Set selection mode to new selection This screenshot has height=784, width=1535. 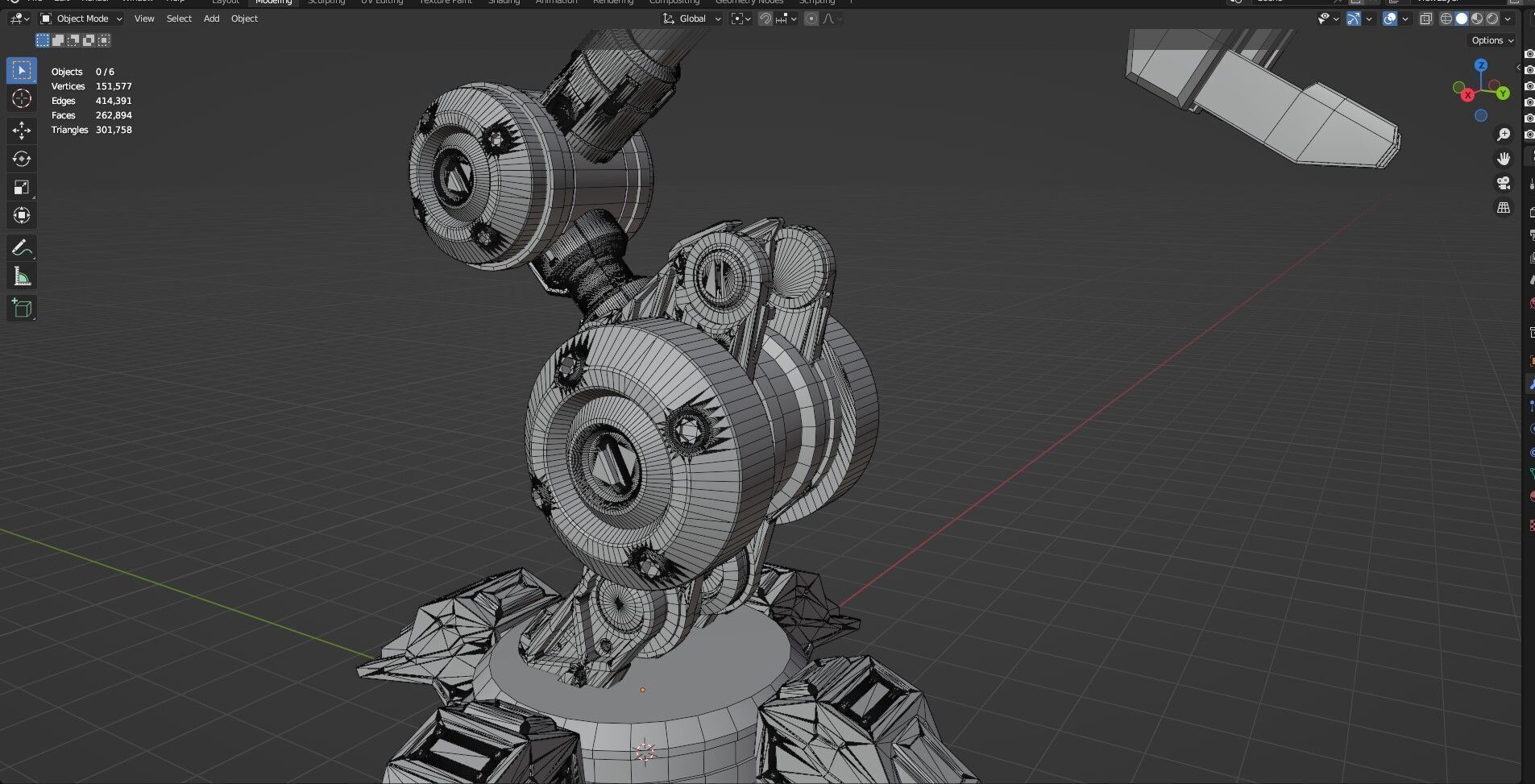(43, 40)
